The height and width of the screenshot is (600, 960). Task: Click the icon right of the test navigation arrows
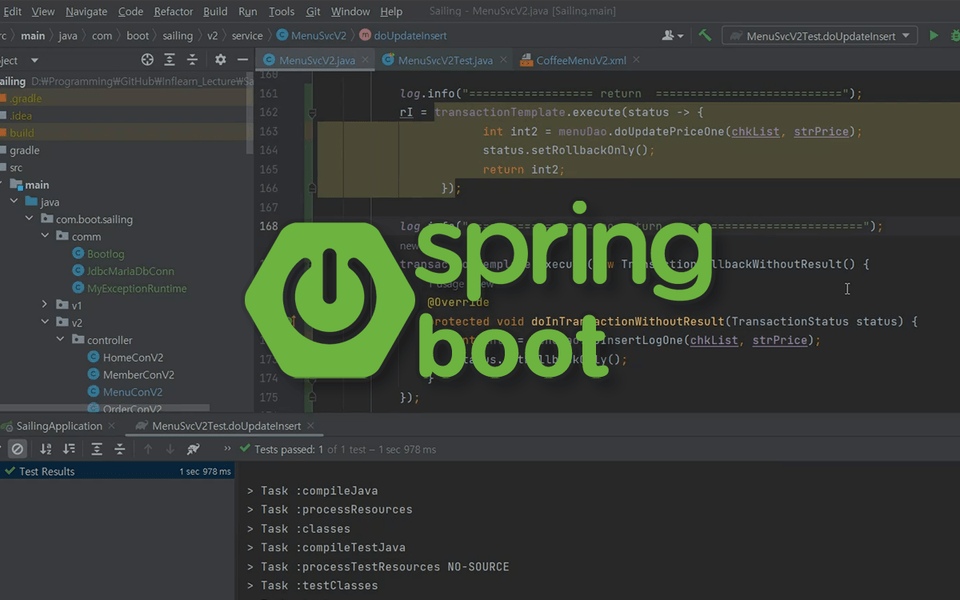(x=193, y=449)
